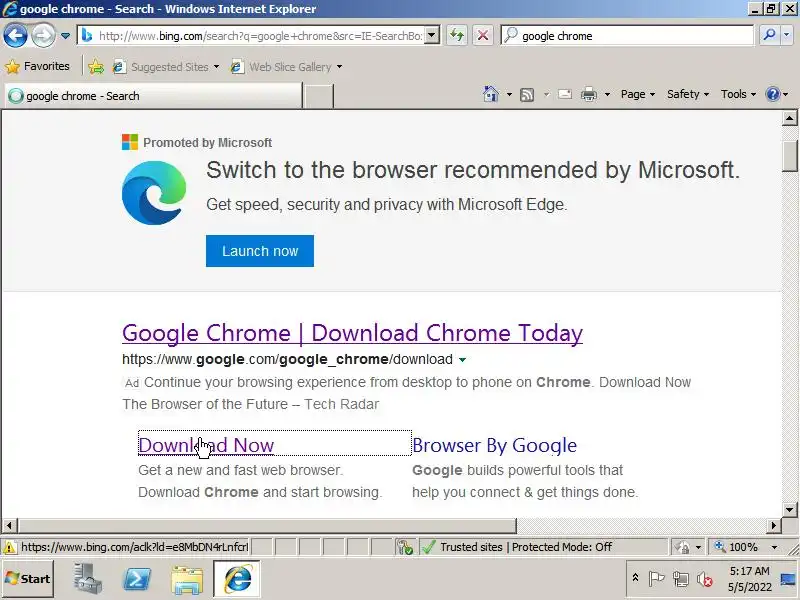Screen dimensions: 800x600
Task: Click the status bar warning icon
Action: pos(9,547)
